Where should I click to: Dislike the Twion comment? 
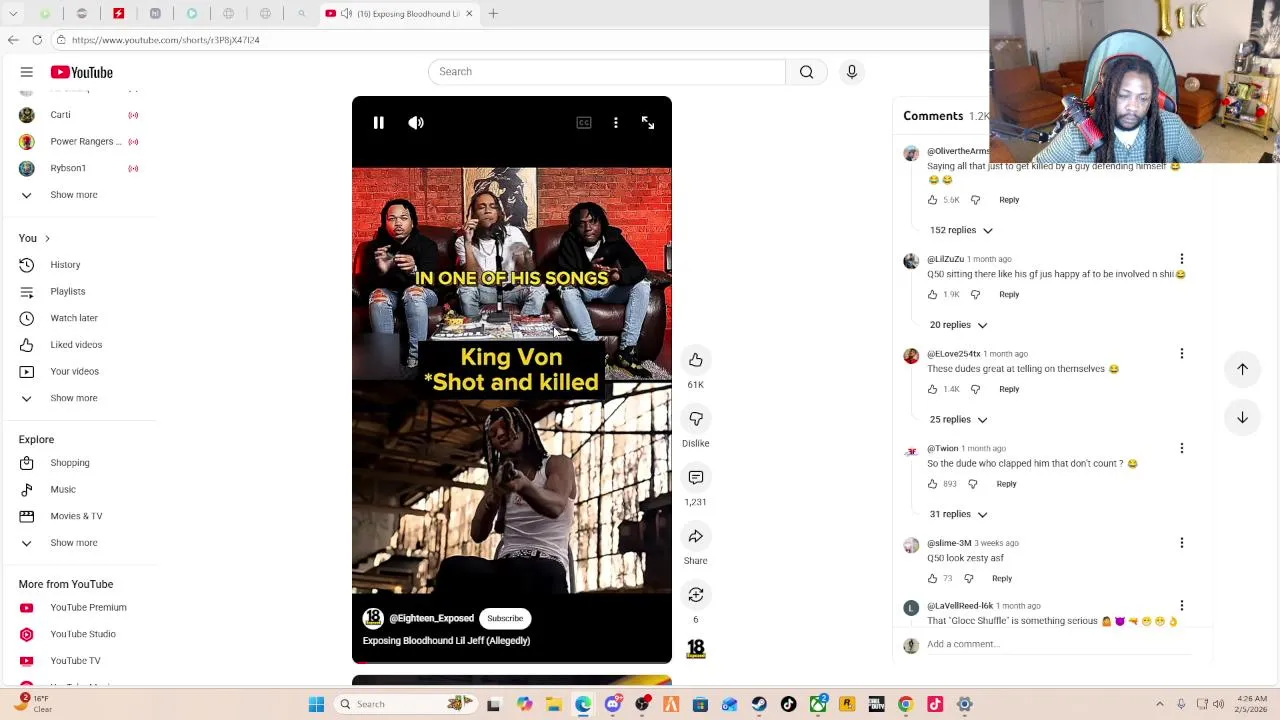[x=973, y=484]
